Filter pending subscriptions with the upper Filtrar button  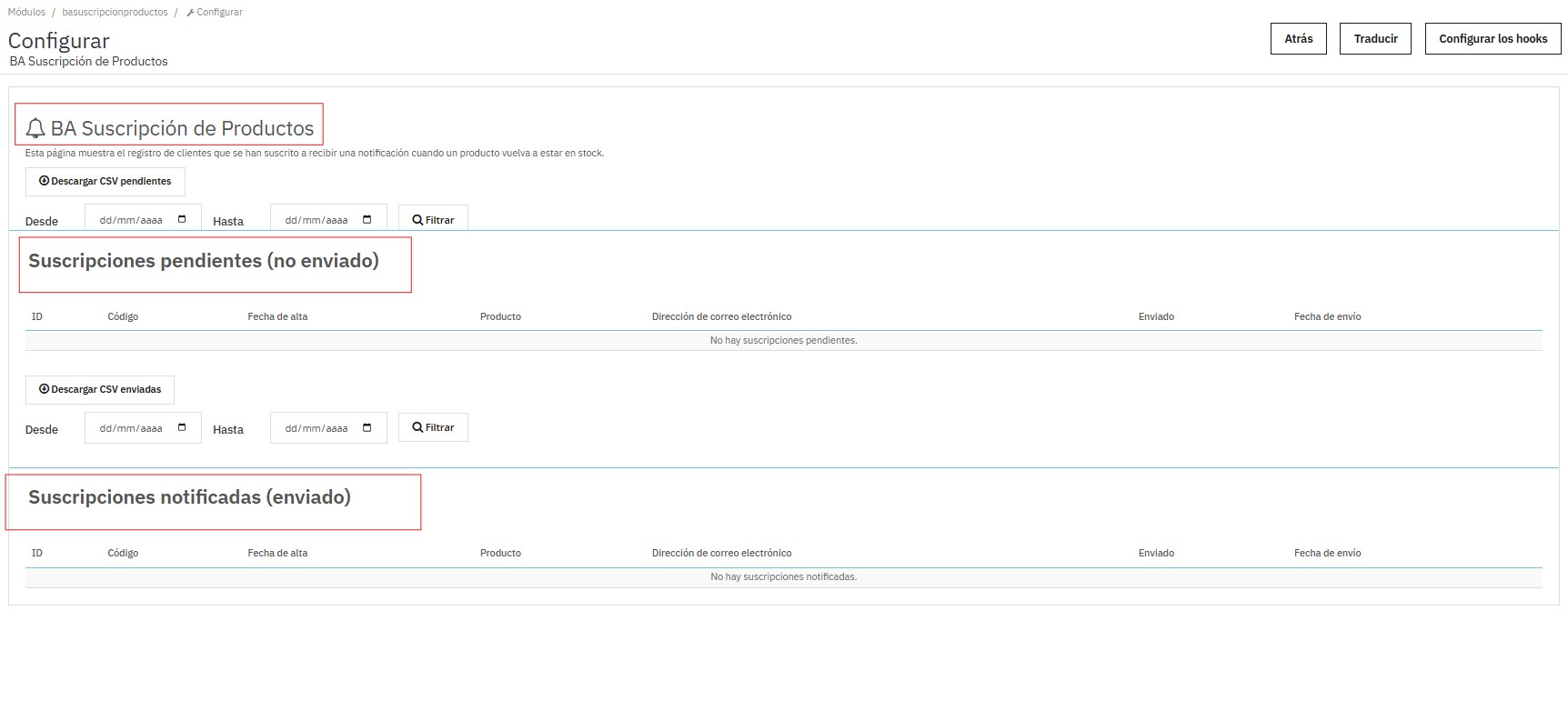click(x=433, y=219)
